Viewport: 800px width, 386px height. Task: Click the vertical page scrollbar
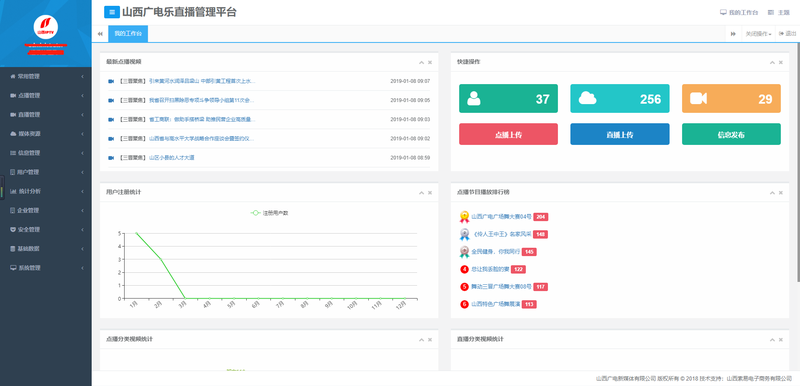point(798,163)
